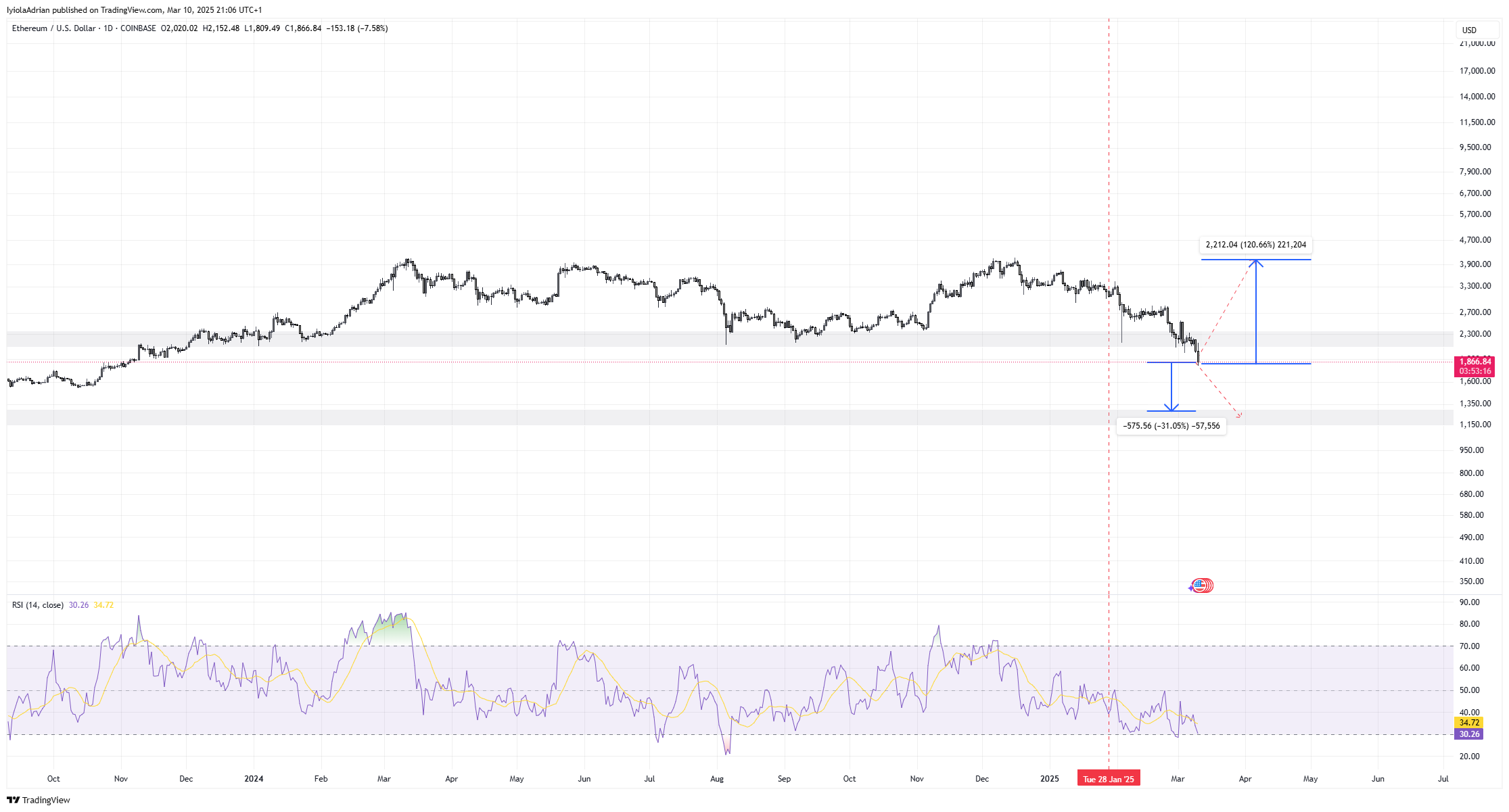Click the C1,866.84 close value in header
This screenshot has width=1509, height=812.
[x=303, y=28]
